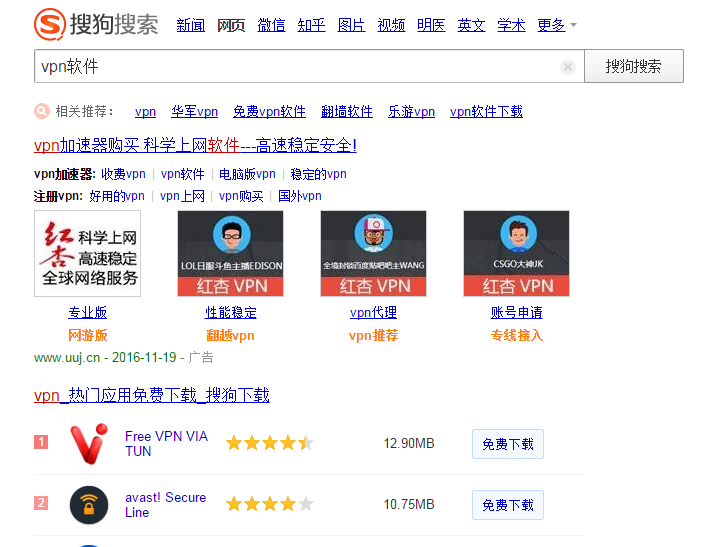
Task: Click the 搜狗搜索 search button
Action: pos(634,66)
